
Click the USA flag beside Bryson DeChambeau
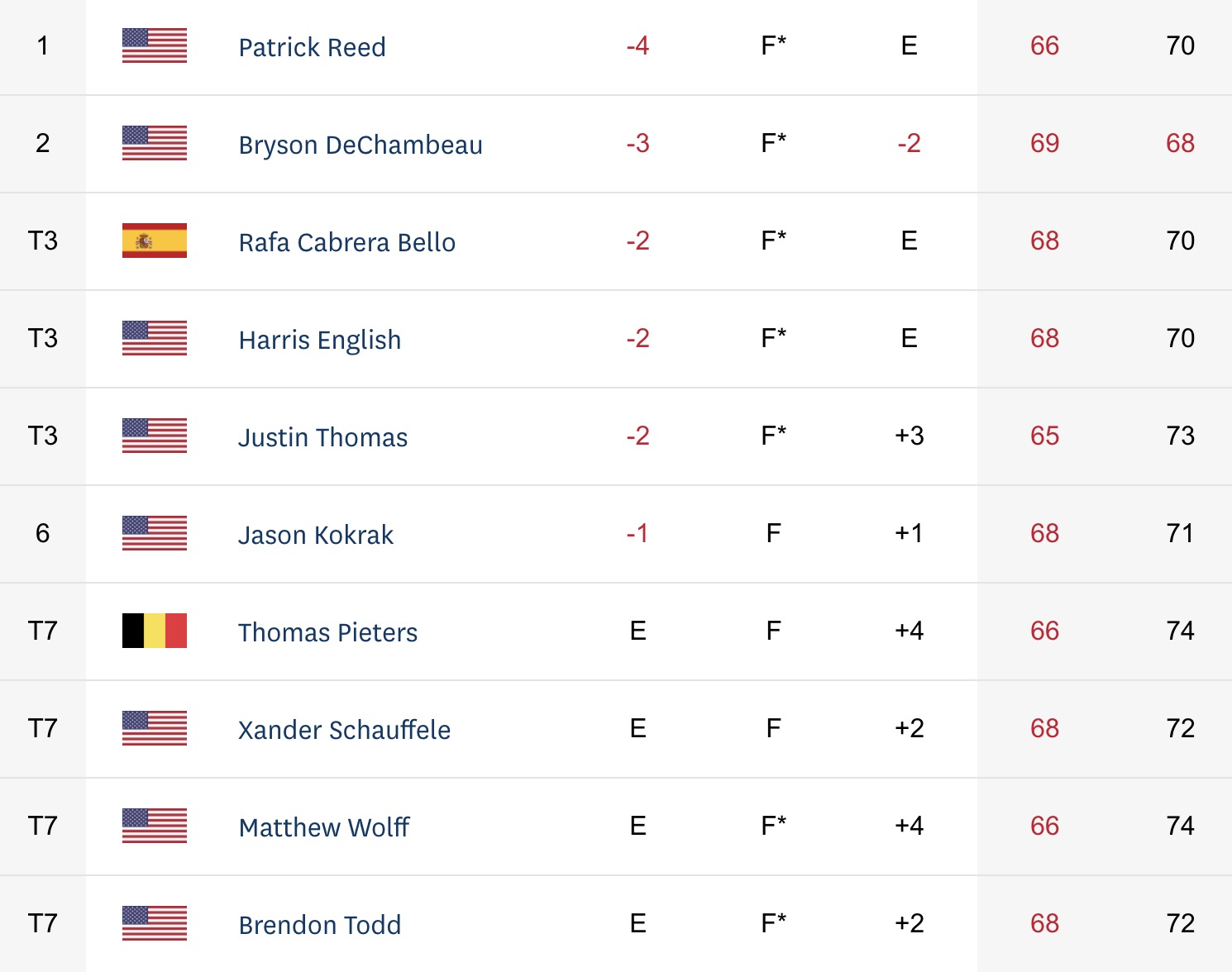click(155, 143)
